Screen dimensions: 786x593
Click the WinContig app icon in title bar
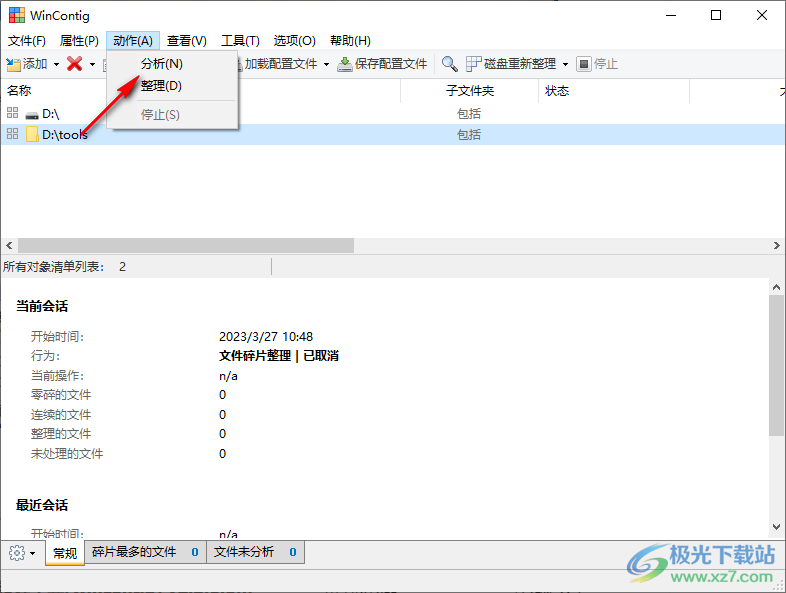coord(17,16)
